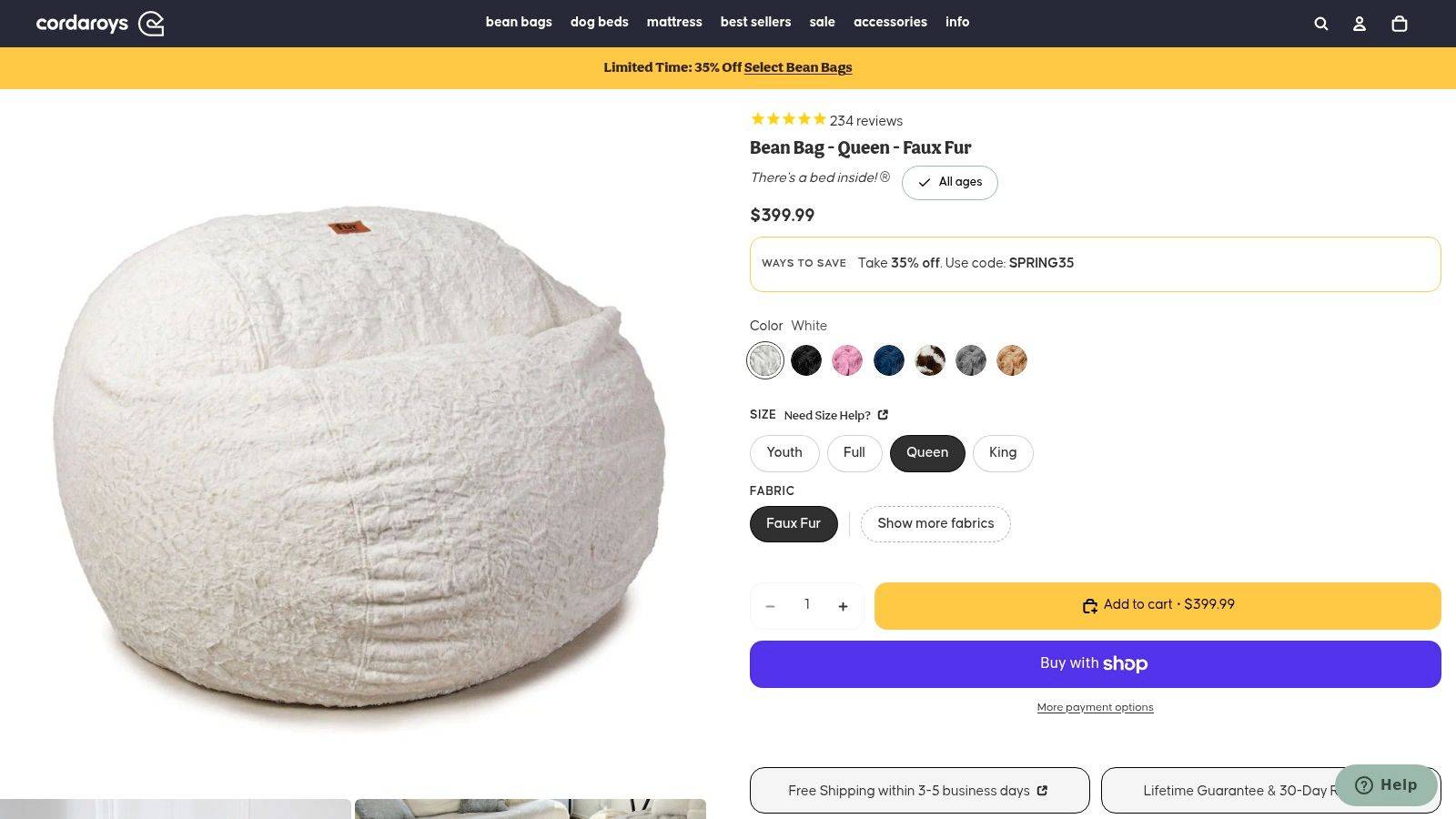Click the Cordaroys logo
Screen dimensions: 1456x819
click(x=100, y=23)
